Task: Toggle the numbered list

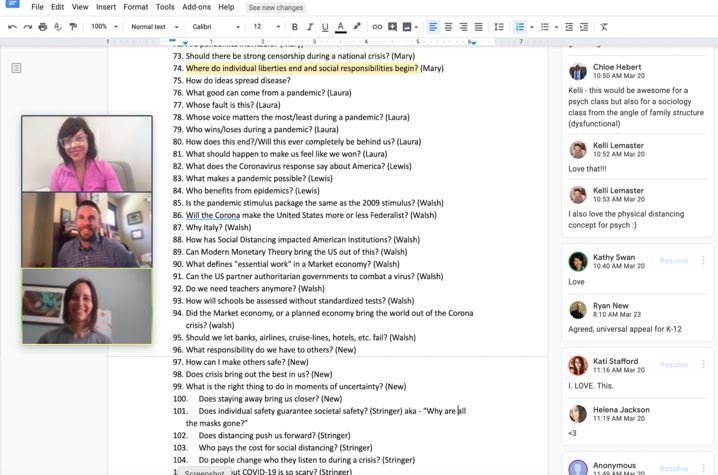Action: pos(520,27)
